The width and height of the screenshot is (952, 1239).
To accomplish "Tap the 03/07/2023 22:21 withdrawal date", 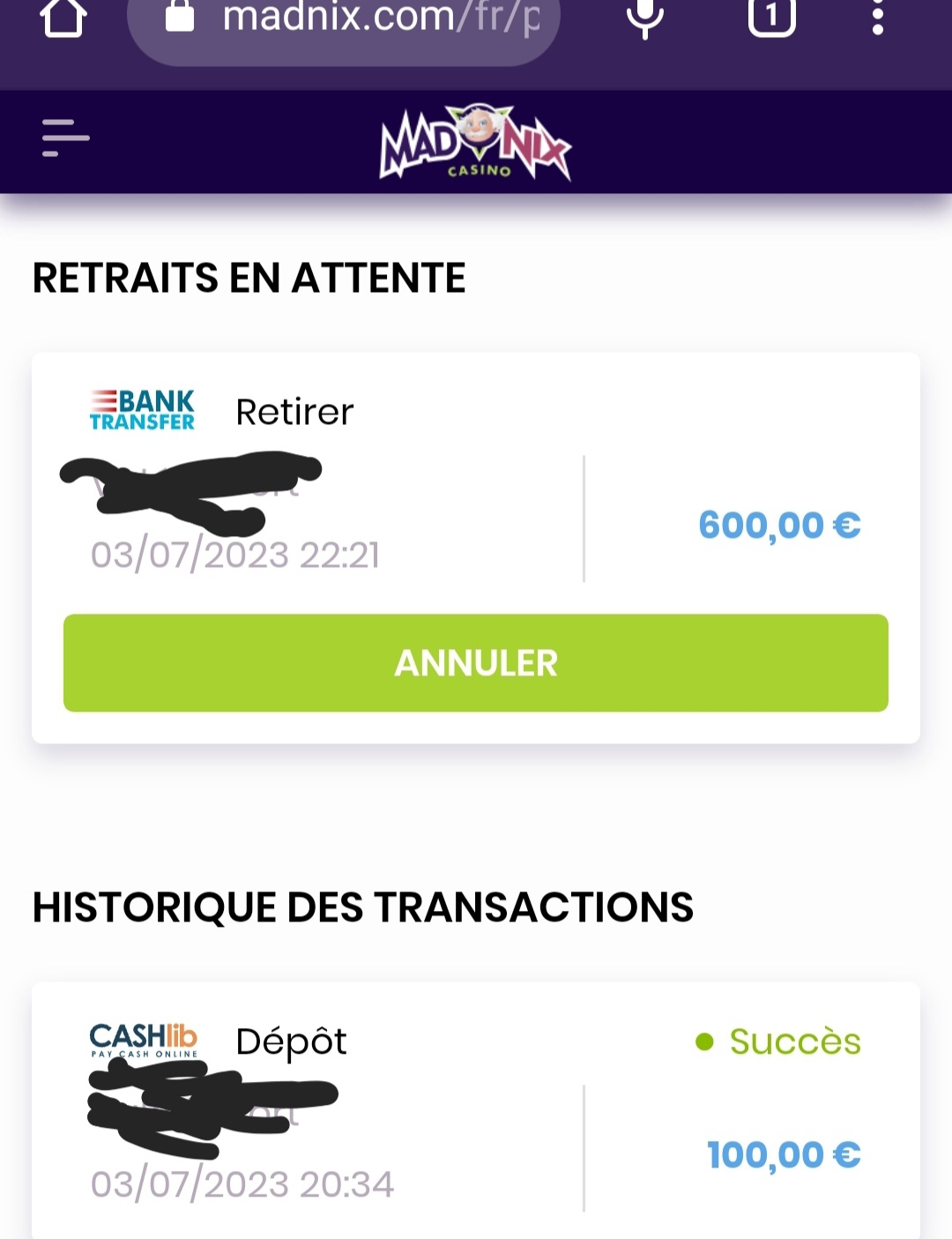I will (235, 555).
